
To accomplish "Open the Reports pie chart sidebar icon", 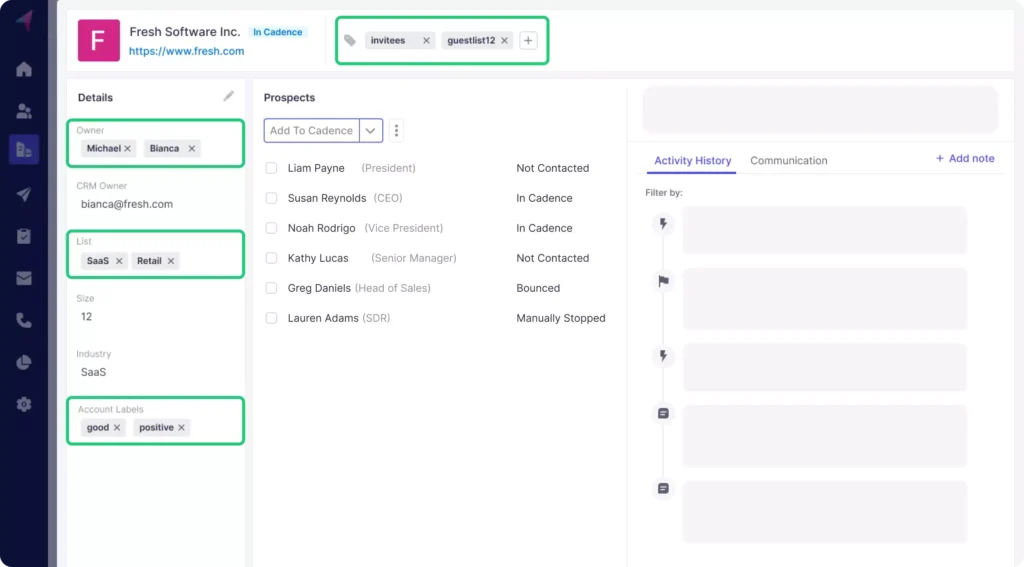I will tap(24, 362).
